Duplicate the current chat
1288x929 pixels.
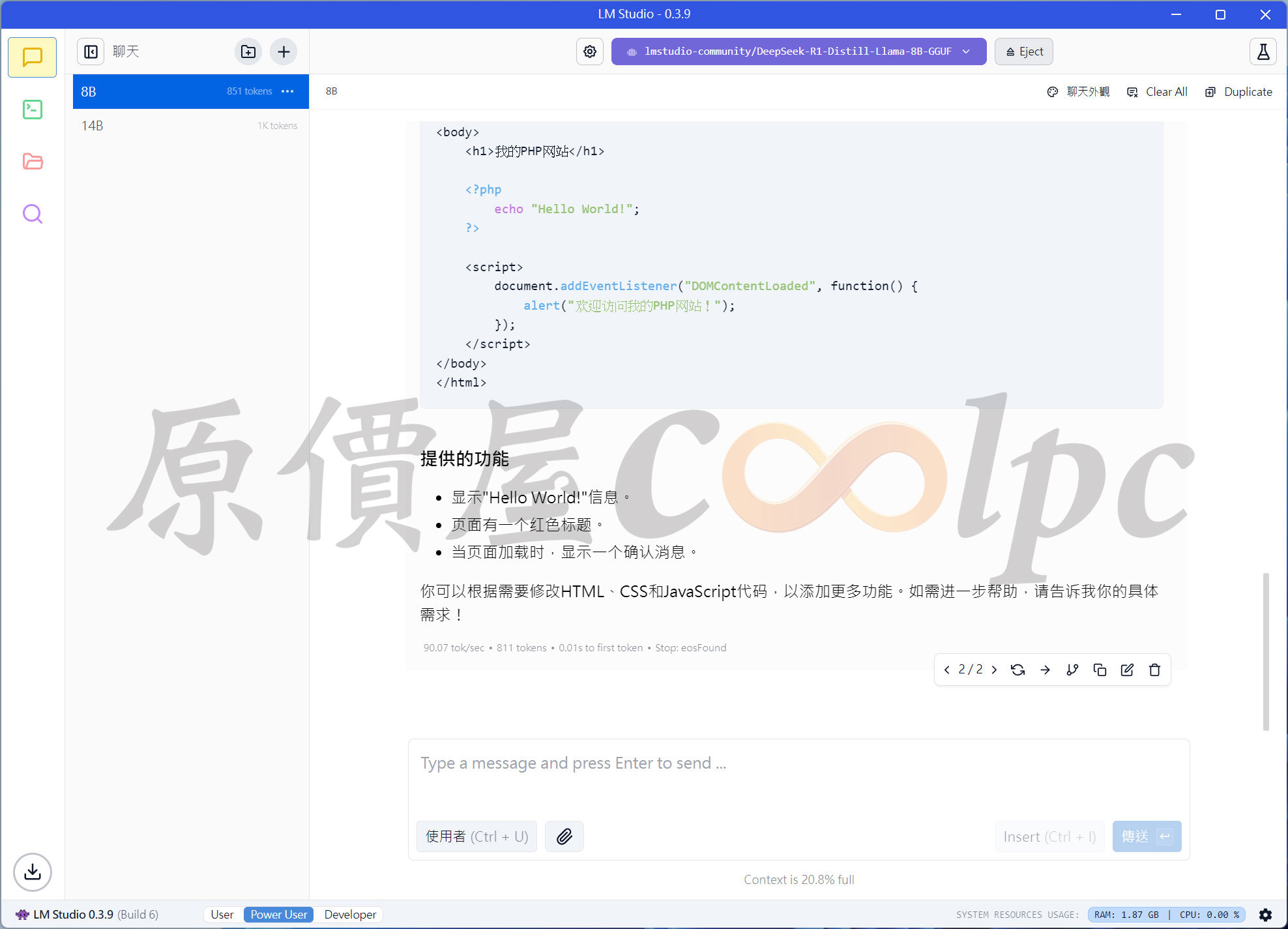(x=1238, y=92)
